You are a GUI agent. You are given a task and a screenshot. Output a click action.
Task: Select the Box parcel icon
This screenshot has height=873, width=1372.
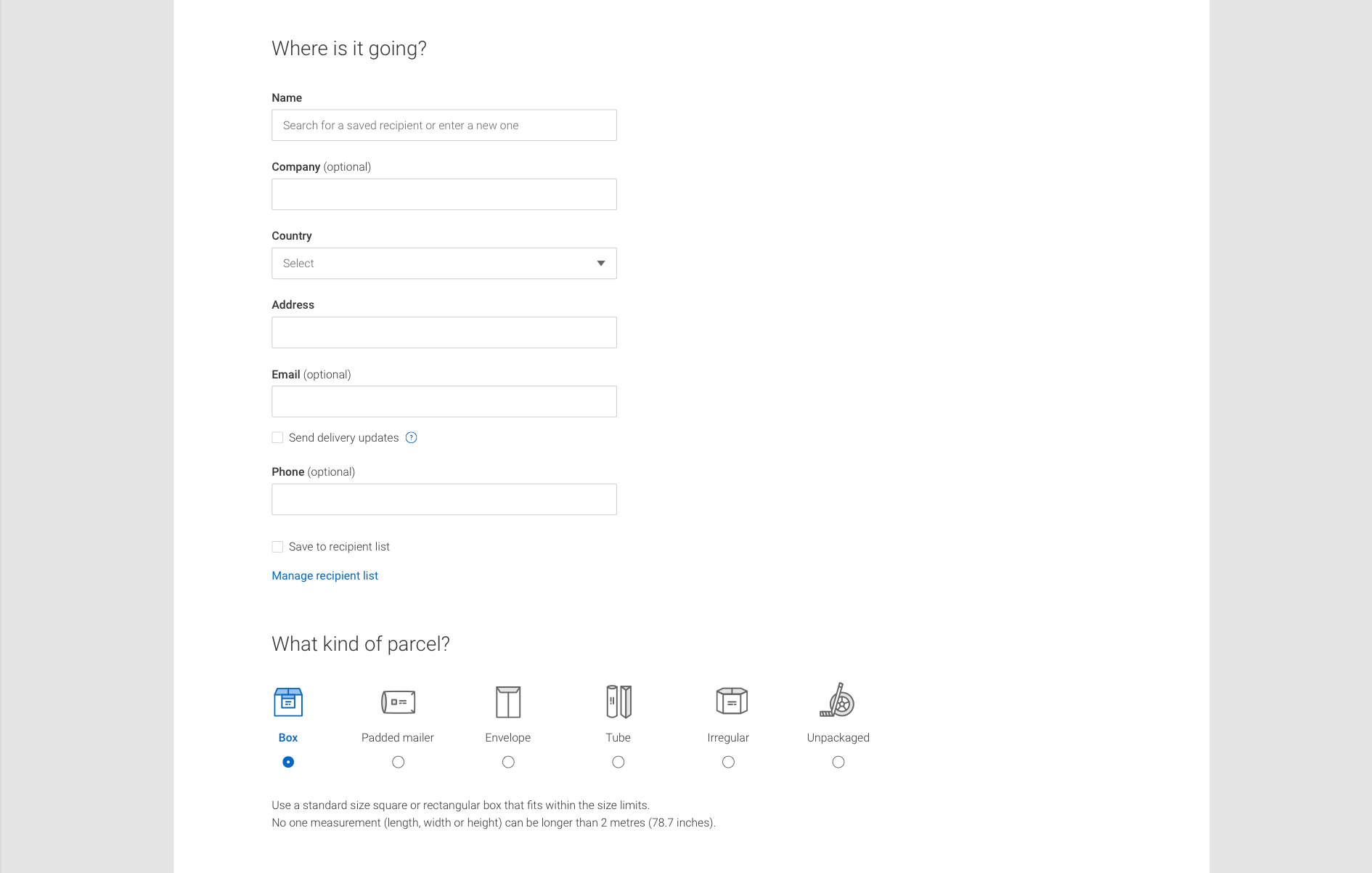tap(288, 702)
